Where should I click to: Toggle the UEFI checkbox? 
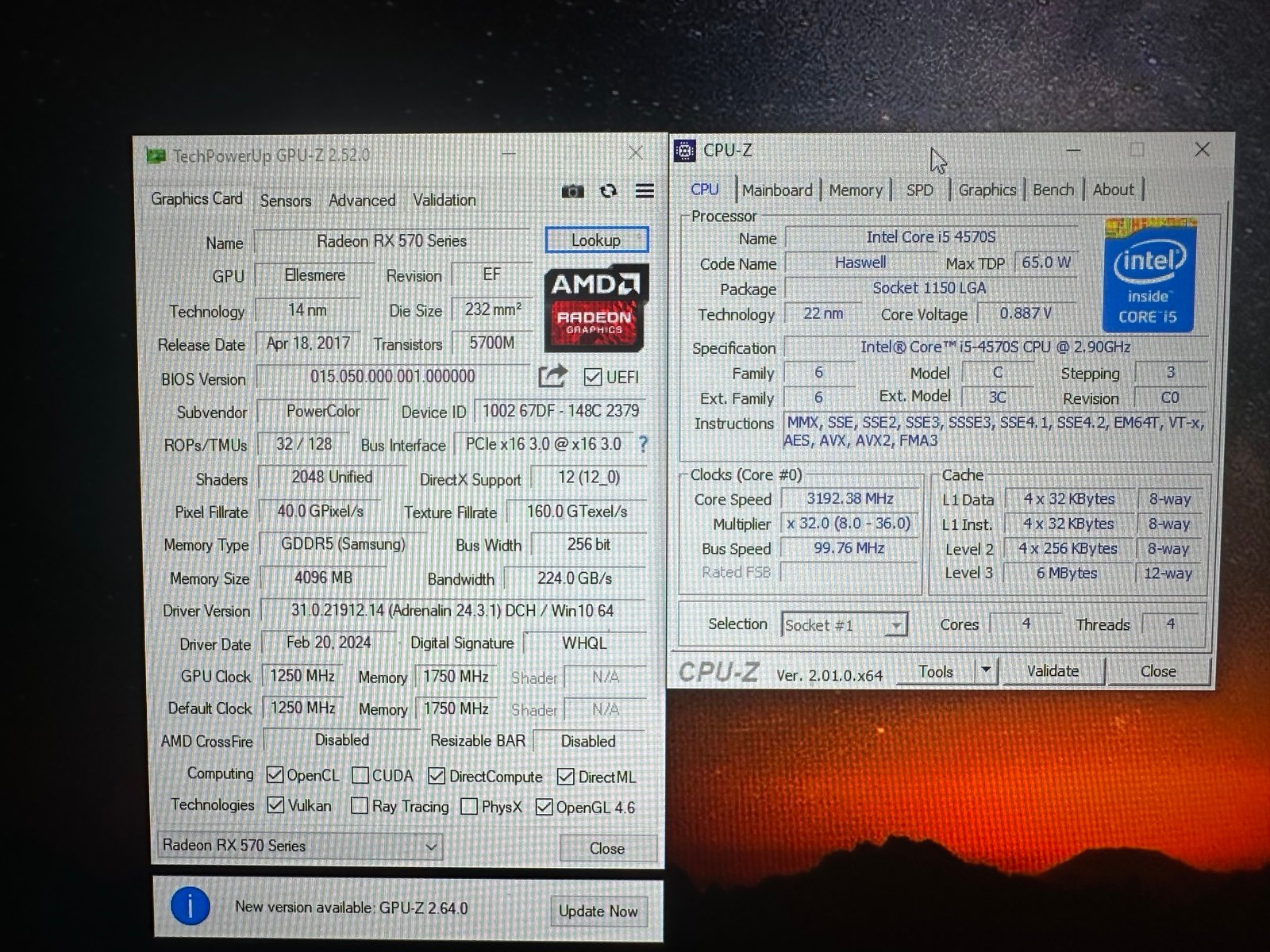click(592, 377)
